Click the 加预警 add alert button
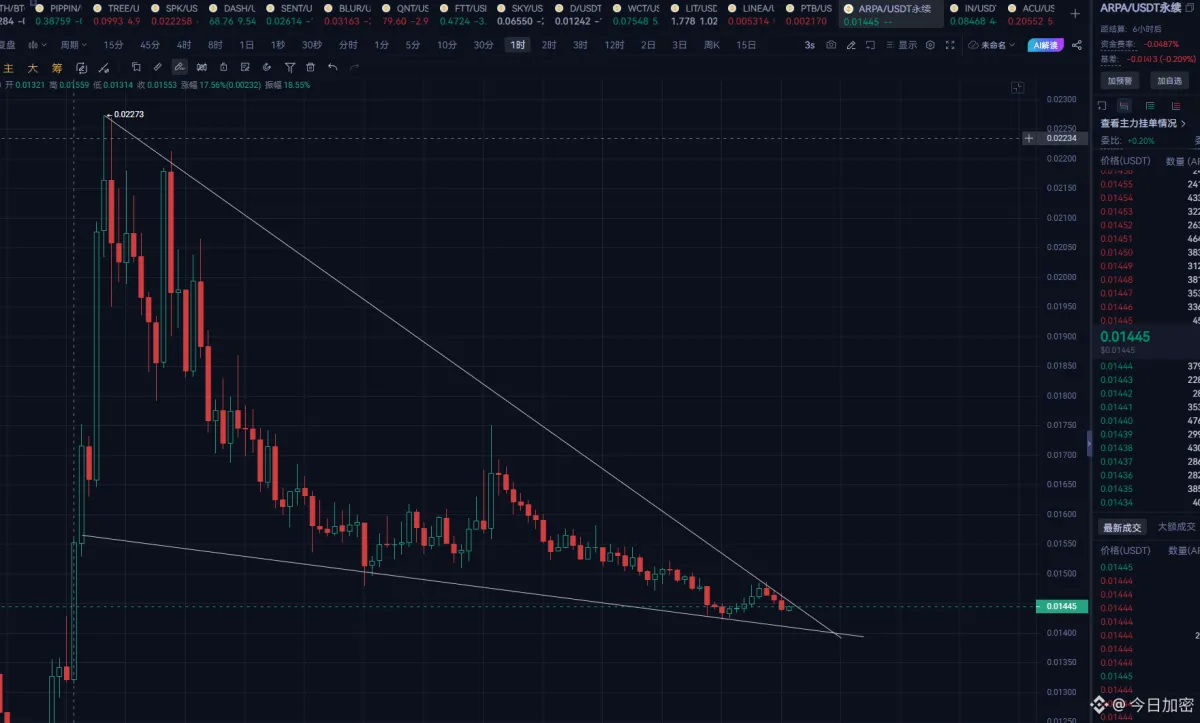The image size is (1200, 723). (1119, 81)
